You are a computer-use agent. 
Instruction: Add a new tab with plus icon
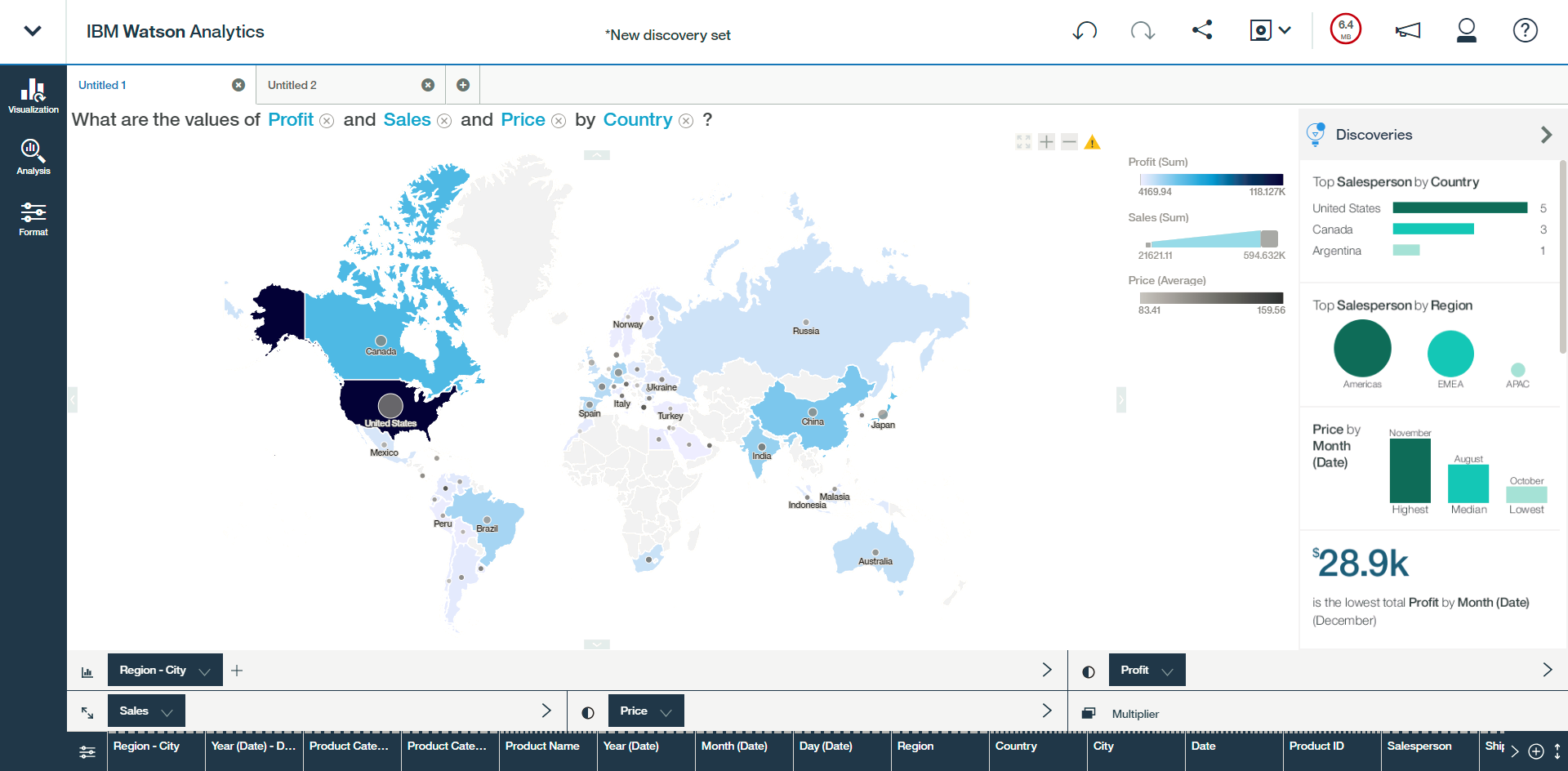pyautogui.click(x=463, y=85)
